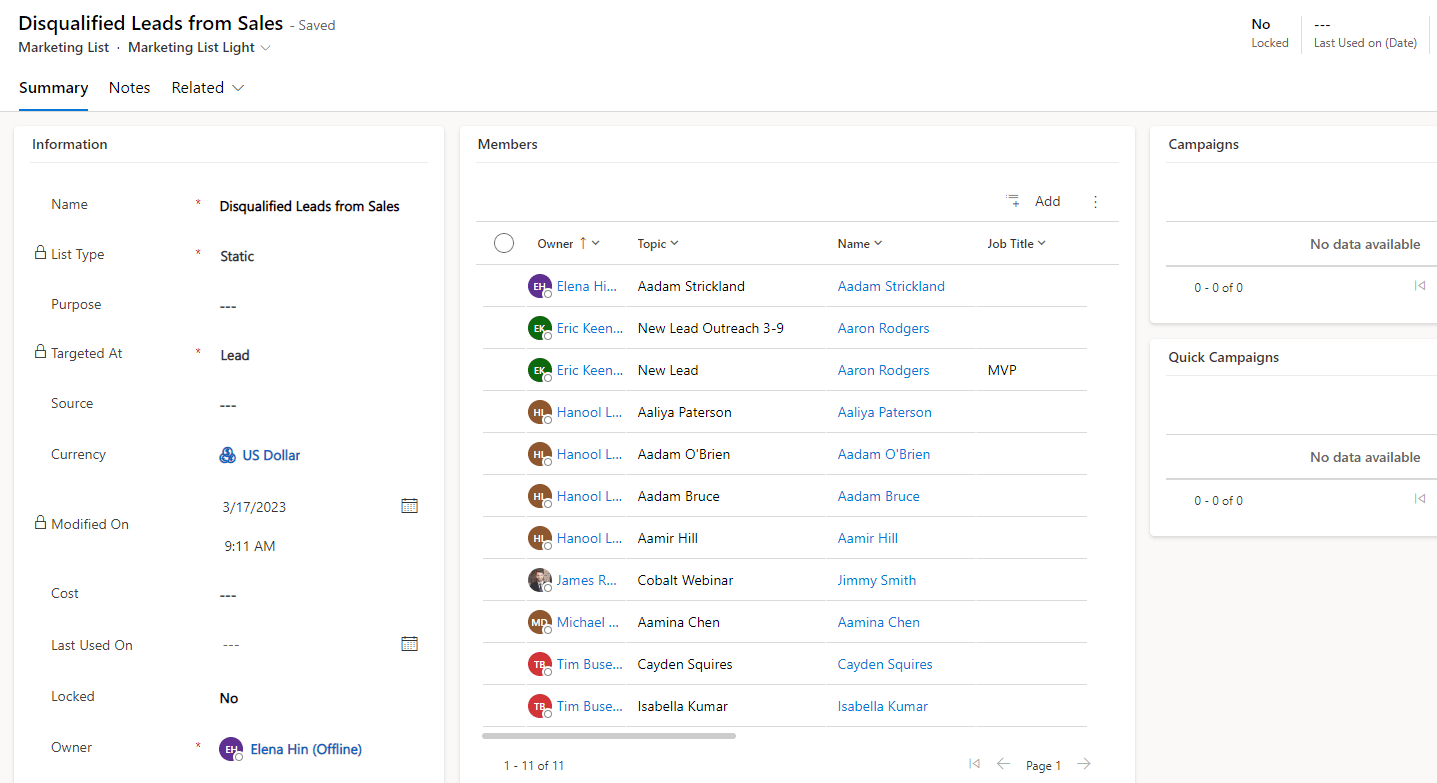Click the filter icon in the Members panel
The height and width of the screenshot is (783, 1437).
[x=1012, y=200]
